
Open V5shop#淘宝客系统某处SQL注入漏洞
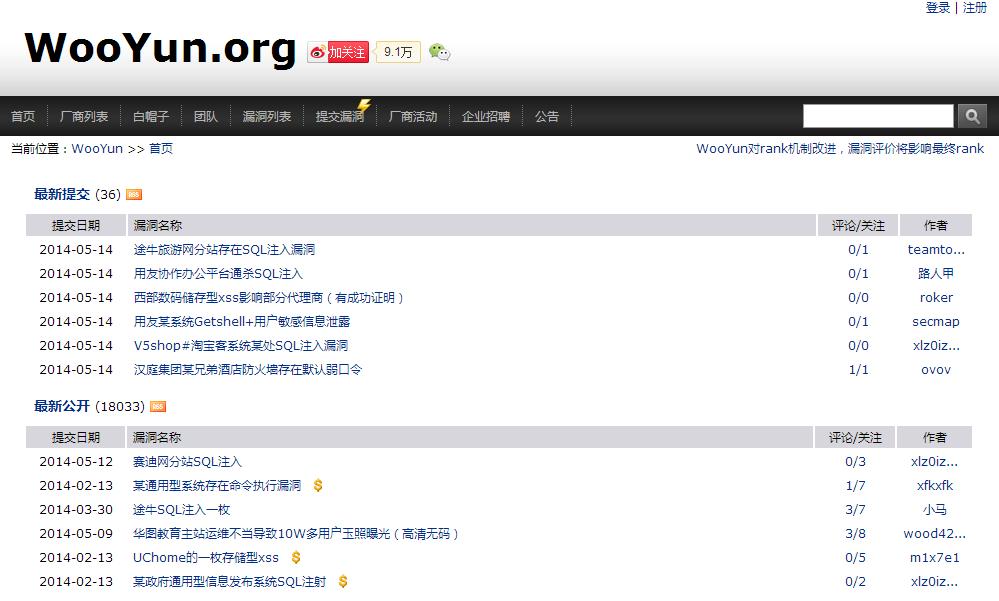(241, 345)
